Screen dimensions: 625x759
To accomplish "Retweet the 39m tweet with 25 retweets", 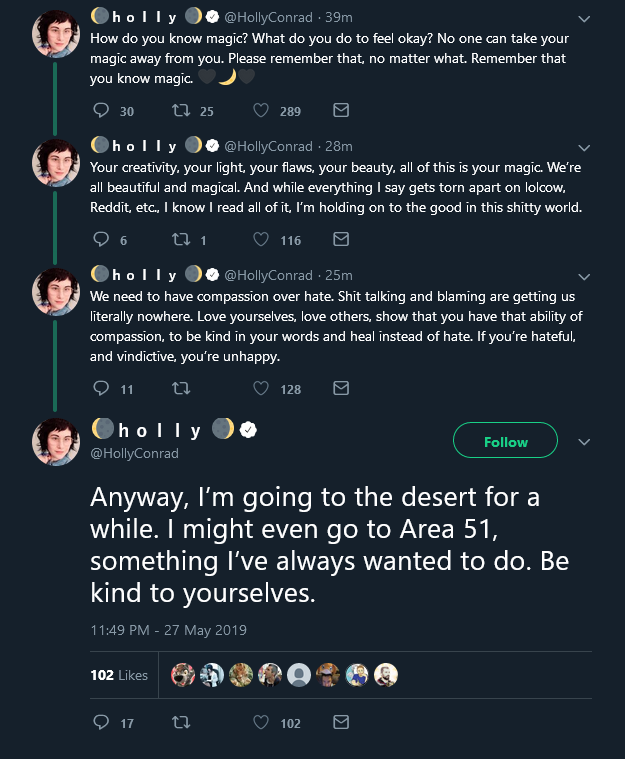I will (181, 110).
